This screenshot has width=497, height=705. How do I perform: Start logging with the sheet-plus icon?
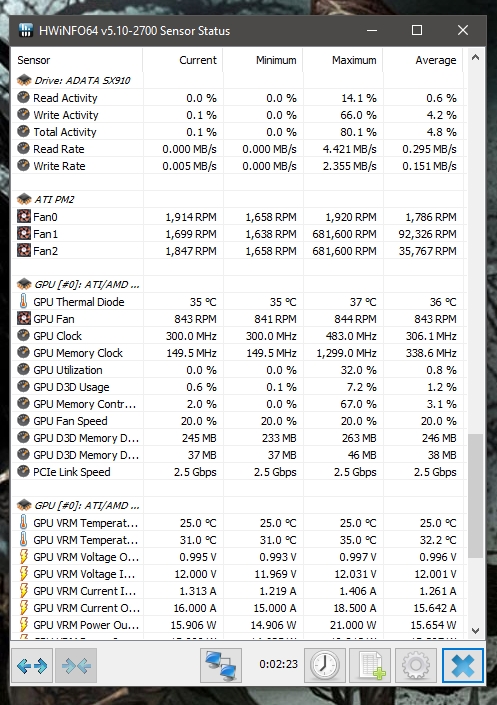(x=371, y=665)
